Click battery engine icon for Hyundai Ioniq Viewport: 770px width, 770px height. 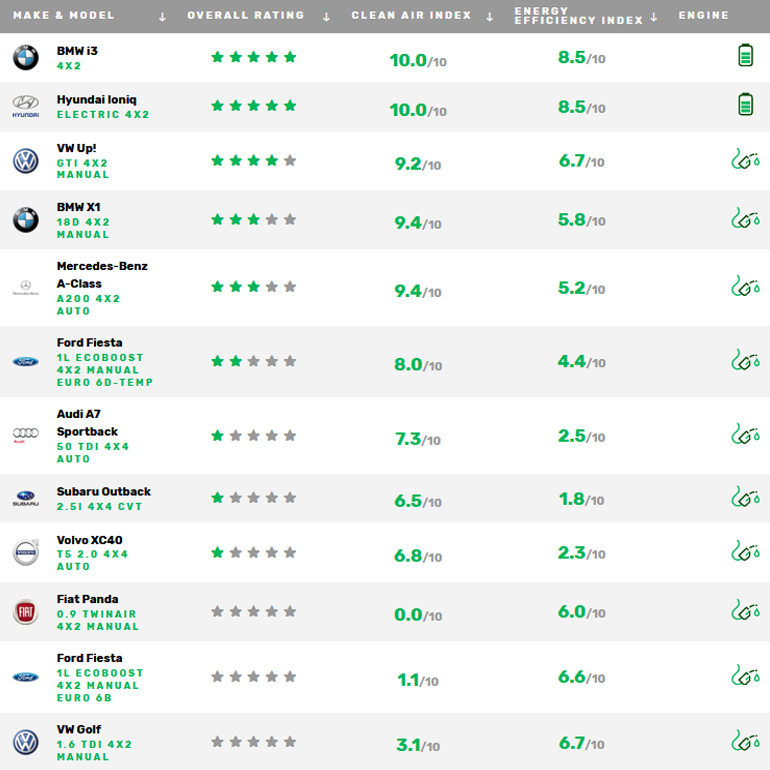(x=745, y=104)
